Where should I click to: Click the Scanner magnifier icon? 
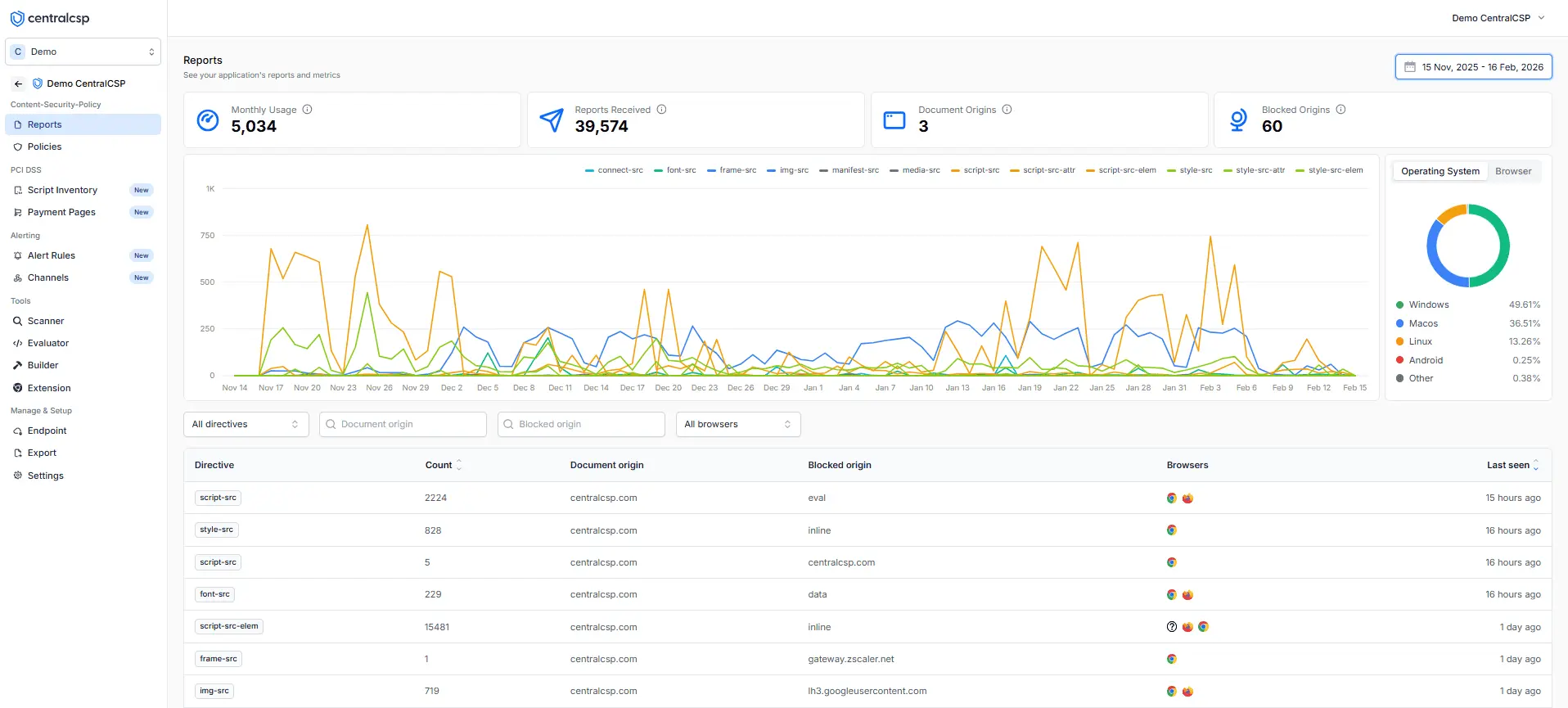click(18, 321)
